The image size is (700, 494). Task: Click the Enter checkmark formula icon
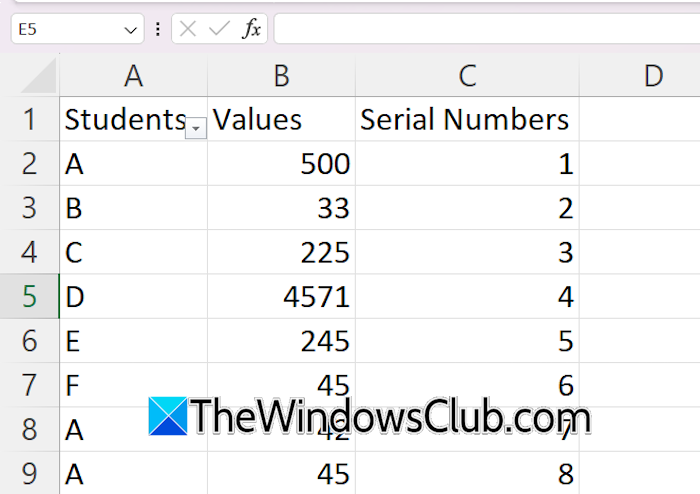219,29
